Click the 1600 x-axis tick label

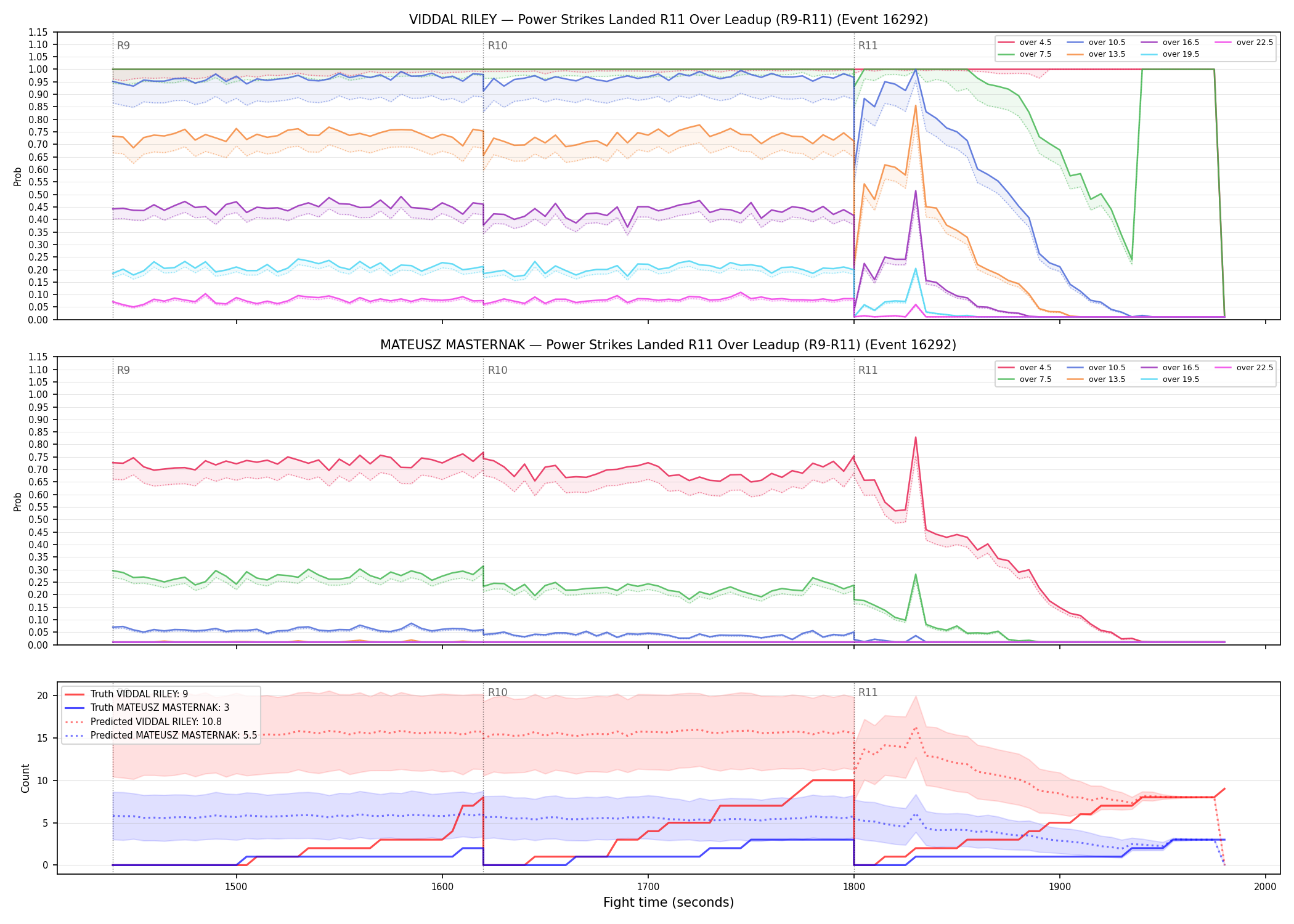tap(442, 886)
